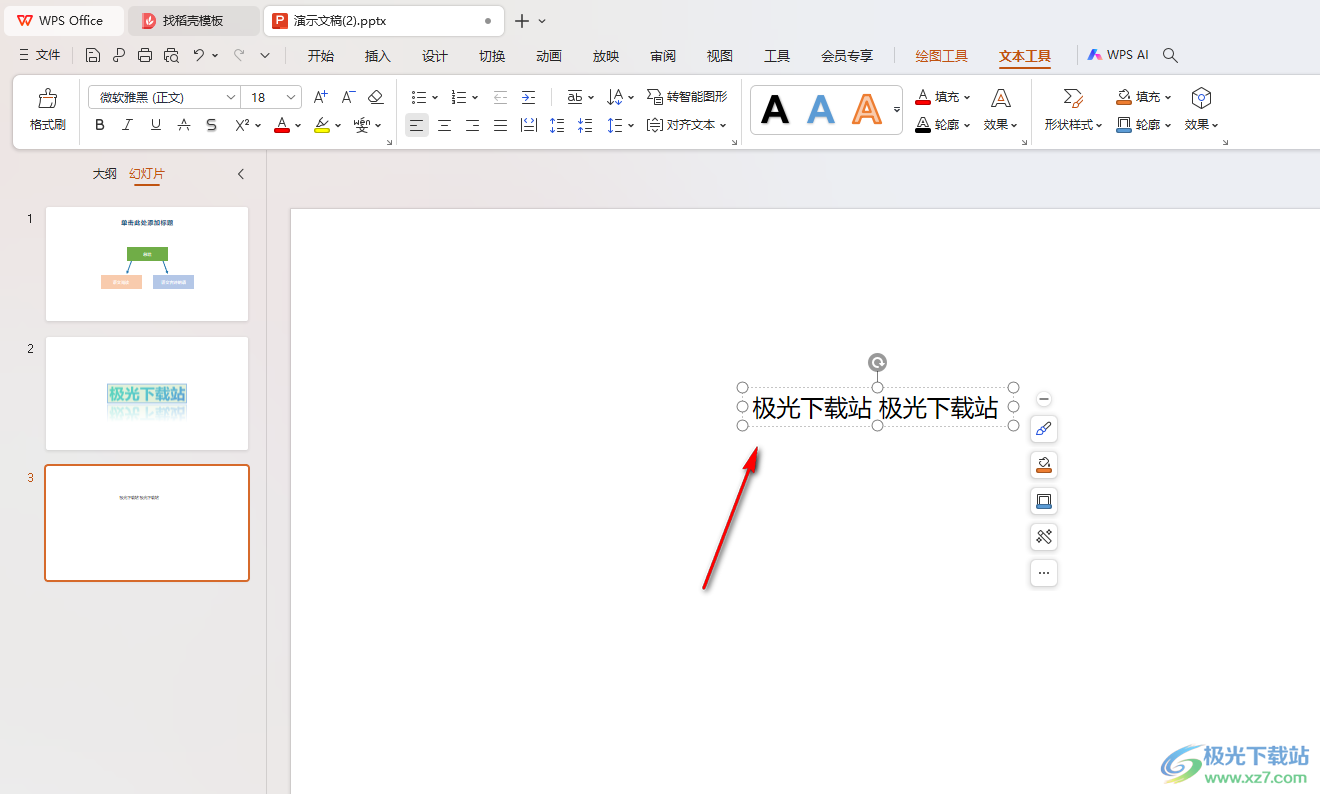Select slide 1 thumbnail
The image size is (1320, 794).
point(147,264)
